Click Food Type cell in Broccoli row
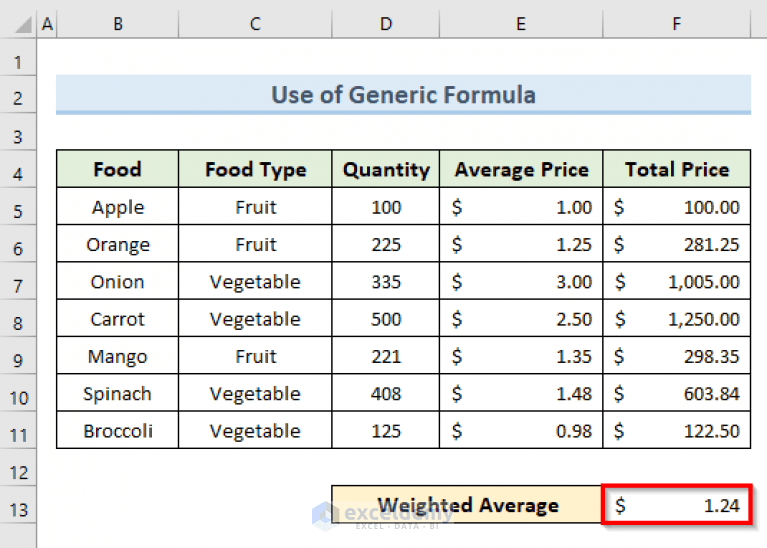Viewport: 767px width, 548px height. [x=255, y=430]
